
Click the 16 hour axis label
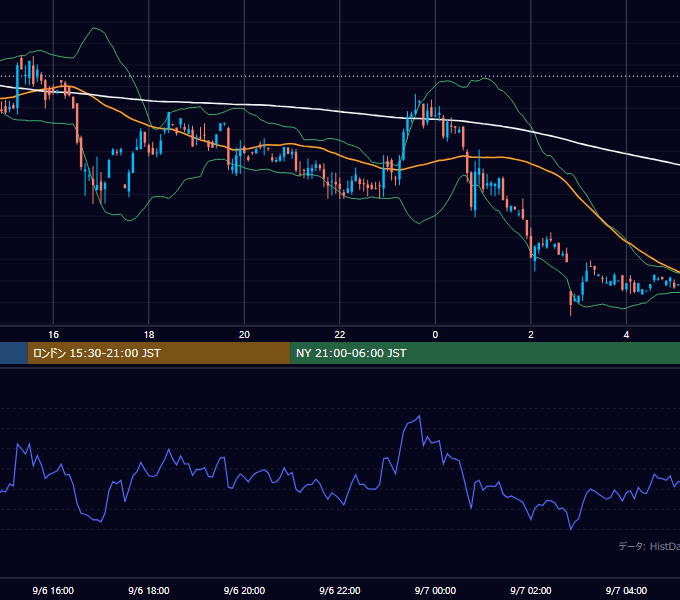coord(53,335)
